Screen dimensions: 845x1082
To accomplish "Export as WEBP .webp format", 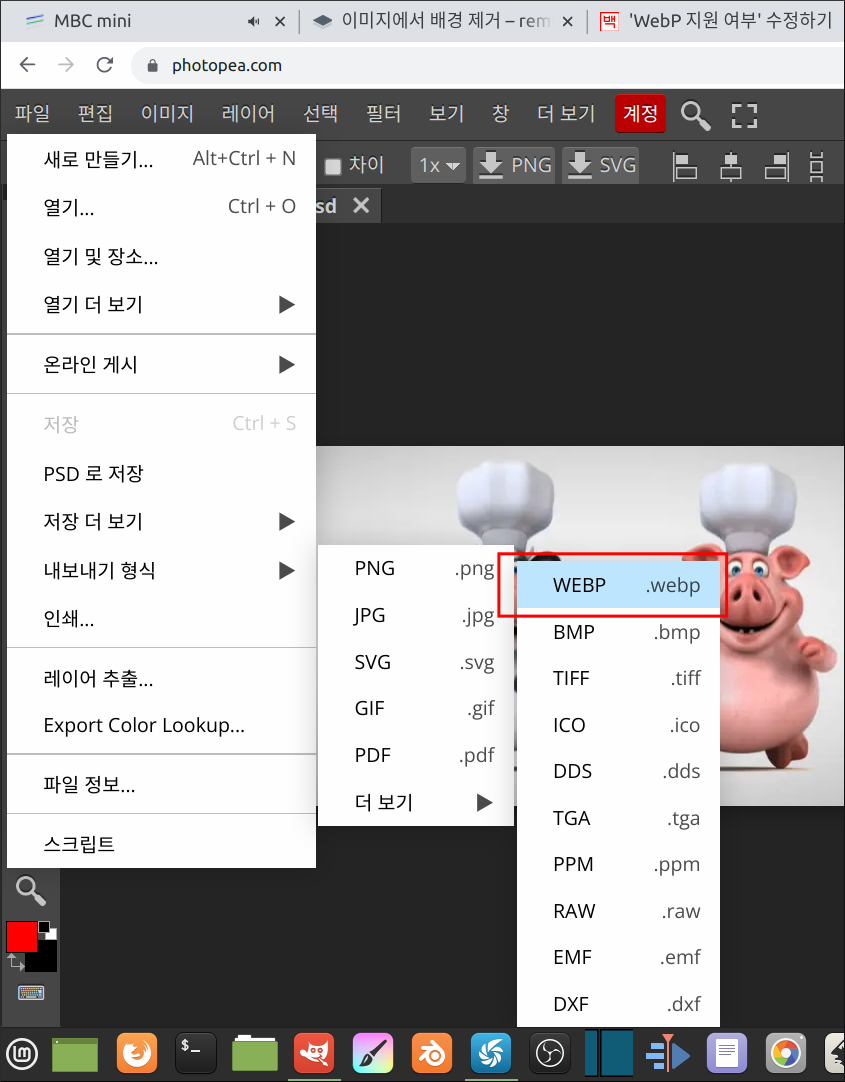I will point(618,585).
